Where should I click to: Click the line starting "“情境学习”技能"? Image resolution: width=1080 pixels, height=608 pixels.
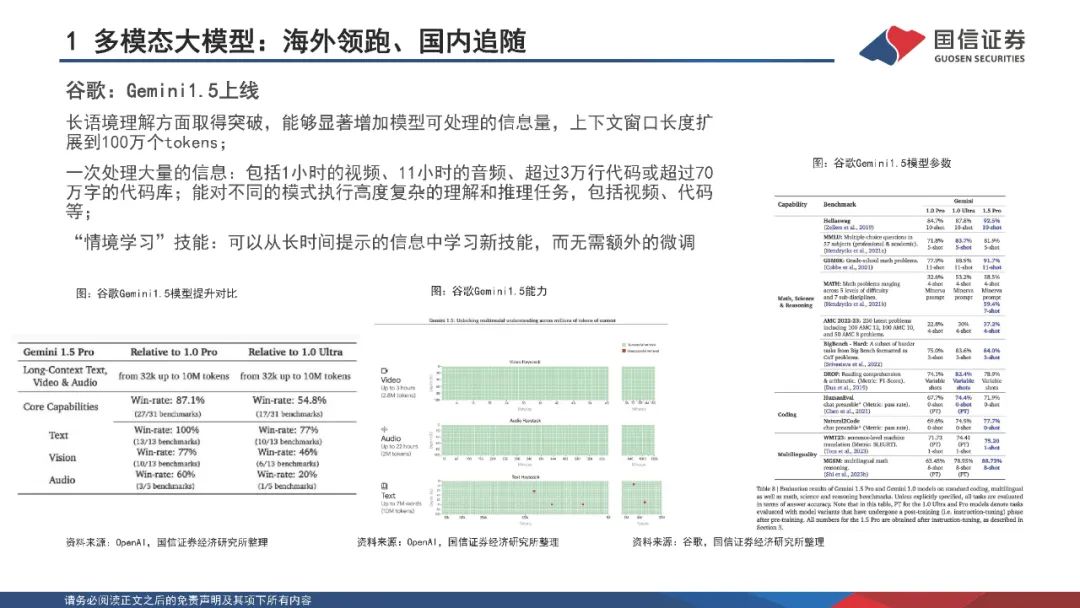pos(384,242)
